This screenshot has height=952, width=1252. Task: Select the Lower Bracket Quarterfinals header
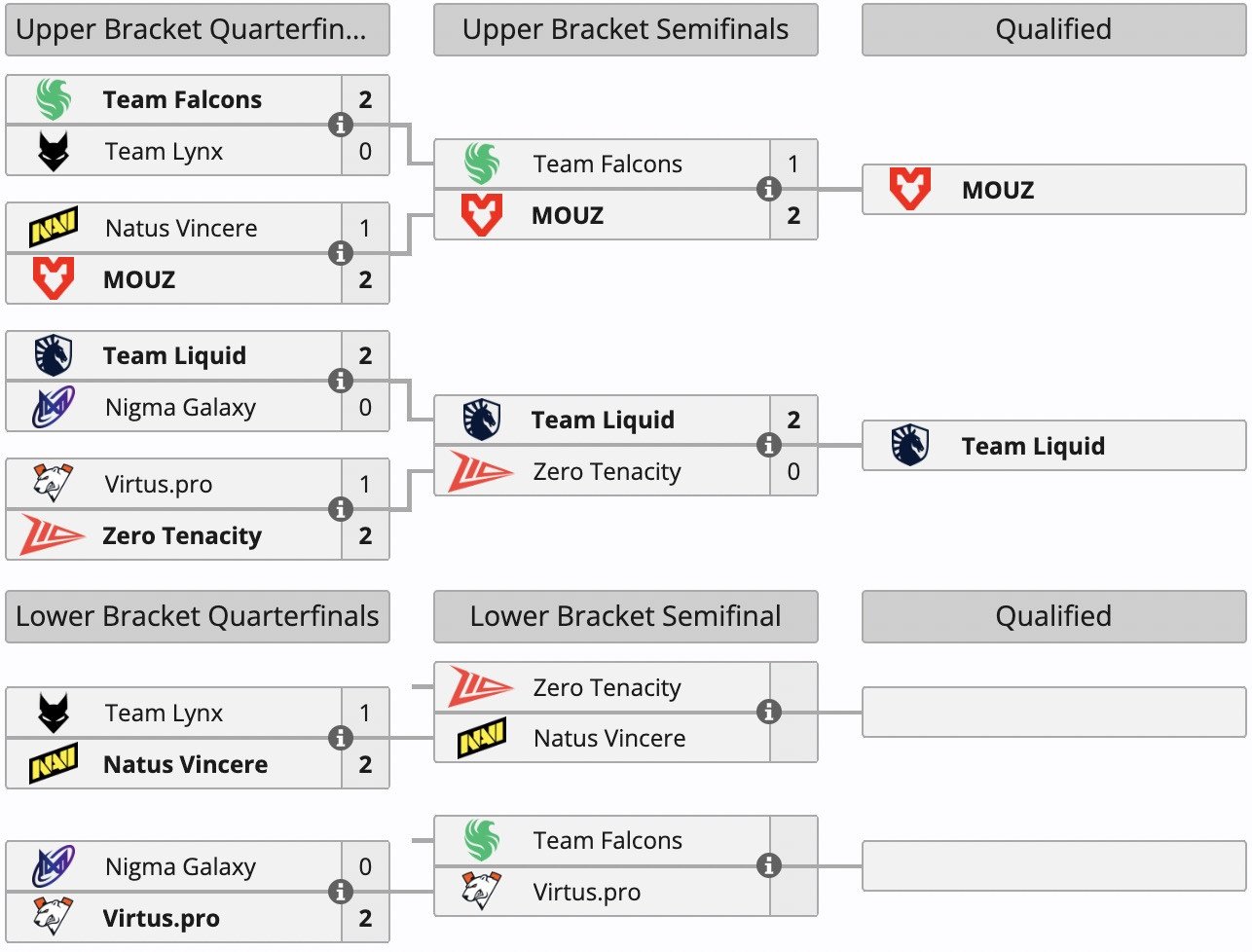198,616
